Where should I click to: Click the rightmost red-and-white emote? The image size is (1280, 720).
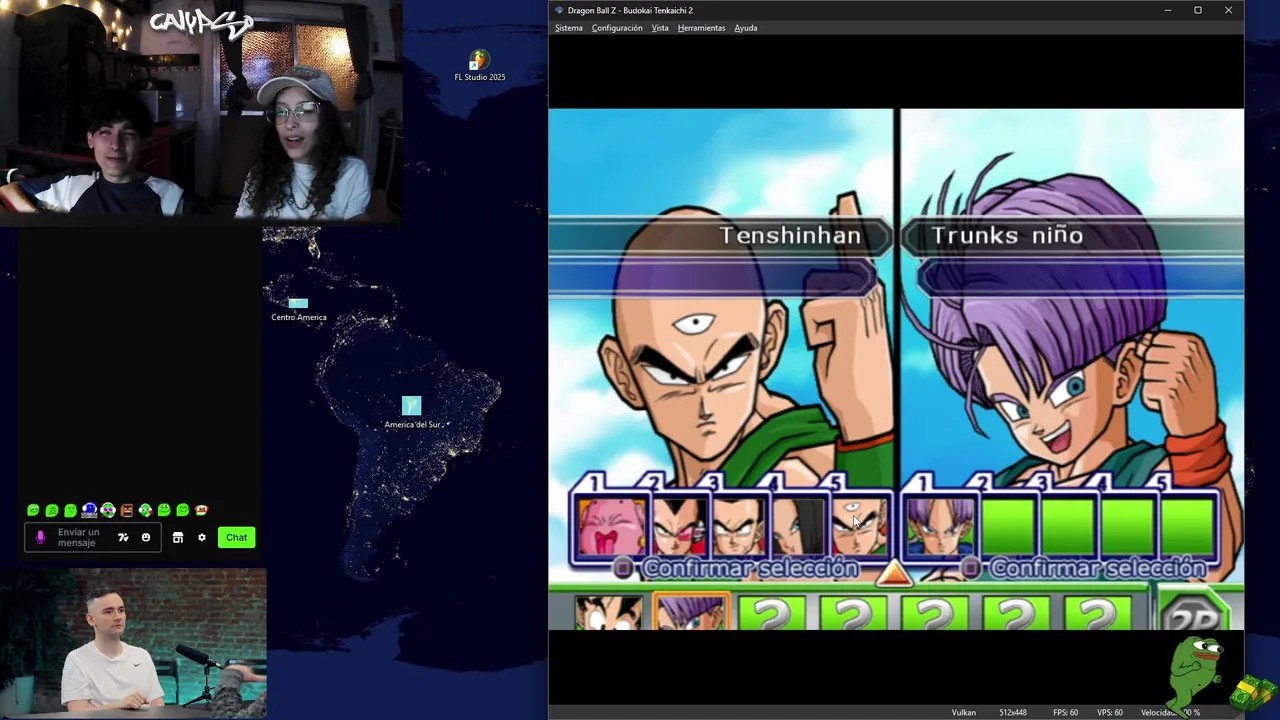click(201, 510)
